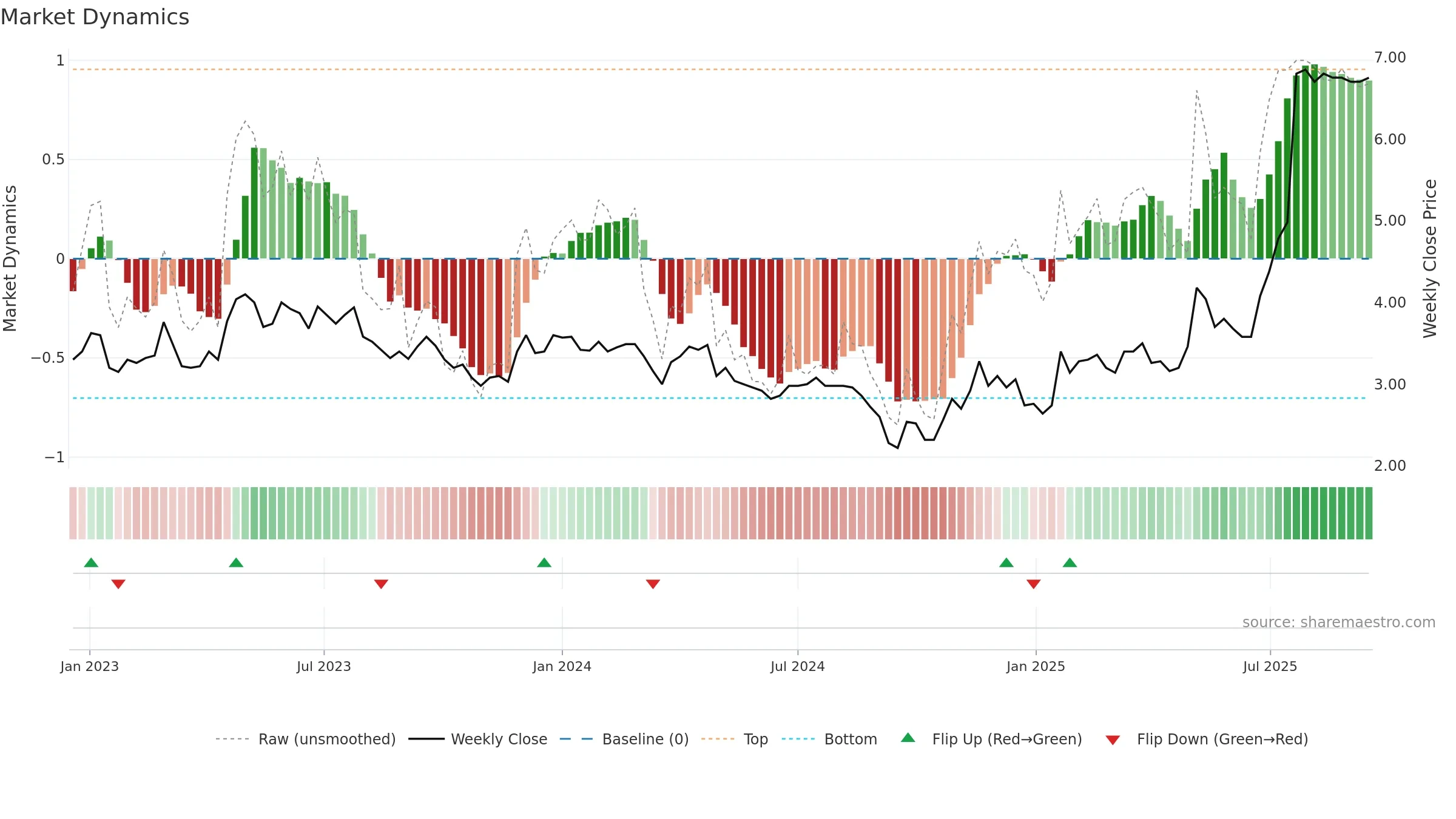This screenshot has width=1456, height=819.
Task: Select the red flip-down triangle around August 2023
Action: pyautogui.click(x=381, y=584)
